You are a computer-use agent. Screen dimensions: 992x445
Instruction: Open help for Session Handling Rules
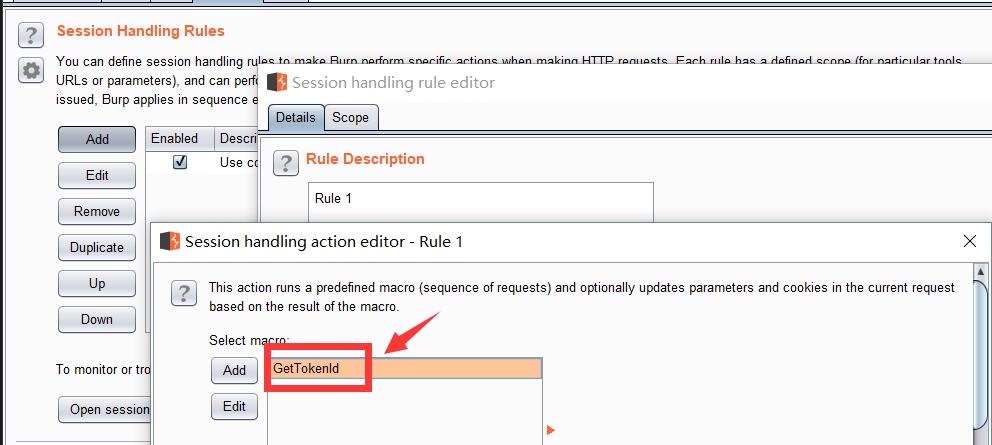[32, 35]
